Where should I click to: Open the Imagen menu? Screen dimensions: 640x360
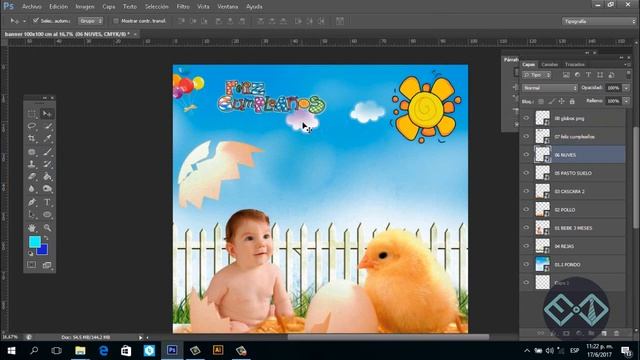point(85,7)
